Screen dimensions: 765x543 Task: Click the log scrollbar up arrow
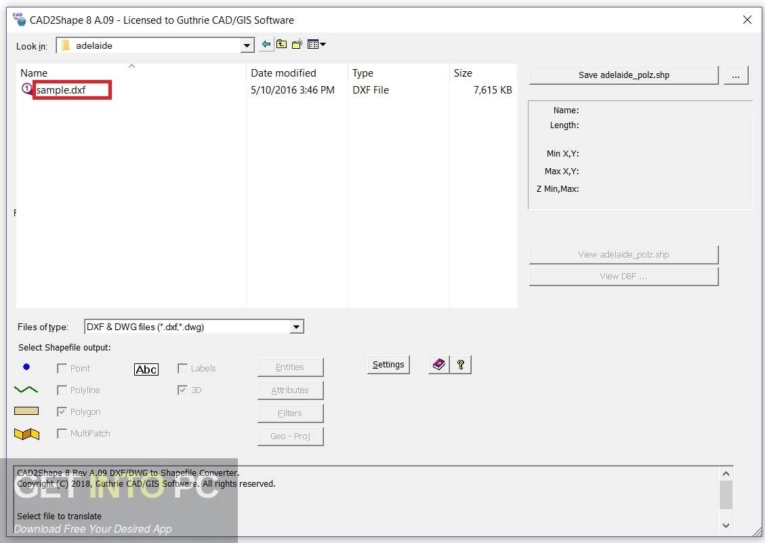pos(726,474)
